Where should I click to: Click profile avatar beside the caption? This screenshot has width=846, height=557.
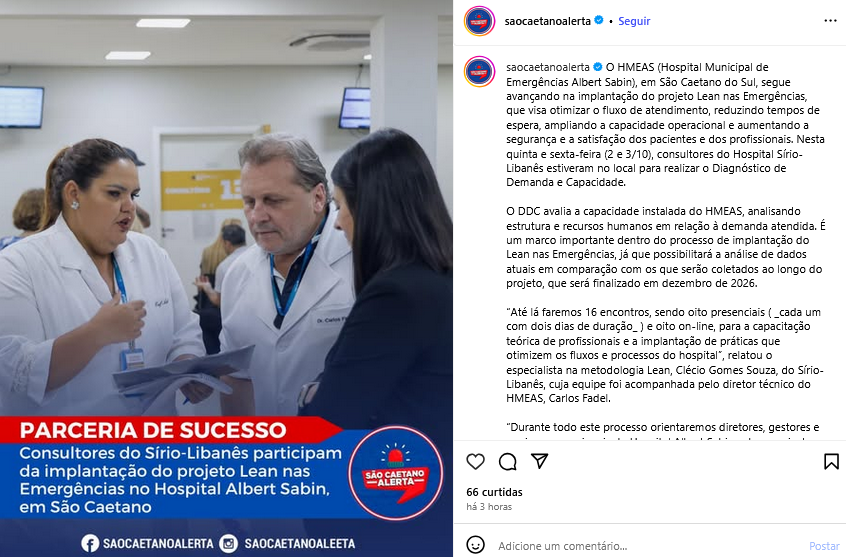[x=479, y=71]
